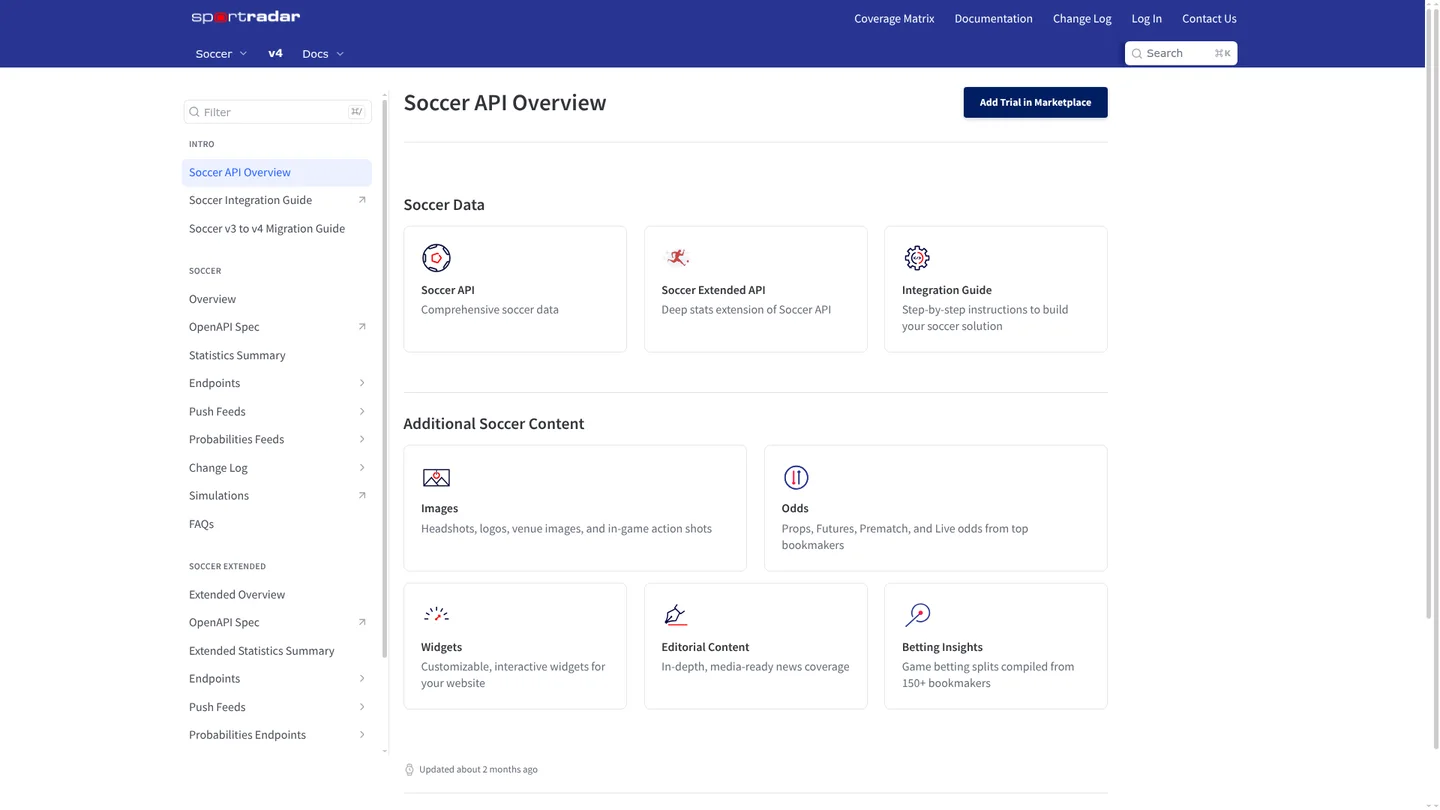Image resolution: width=1440 pixels, height=810 pixels.
Task: Click the external link arrow beside Simulations
Action: click(362, 496)
